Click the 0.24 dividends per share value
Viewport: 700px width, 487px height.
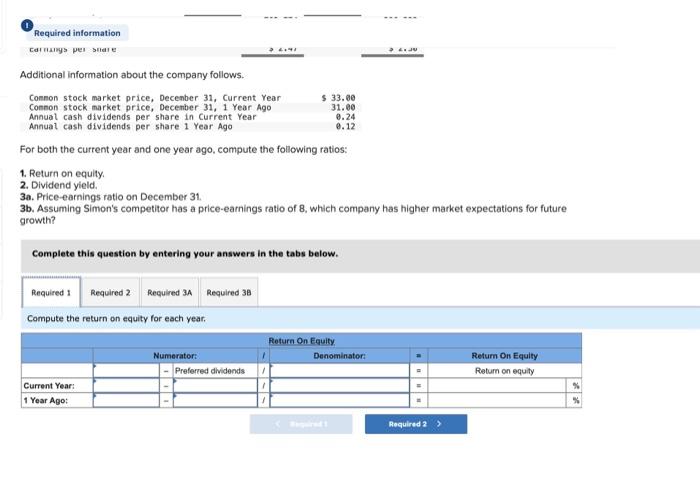pos(346,117)
